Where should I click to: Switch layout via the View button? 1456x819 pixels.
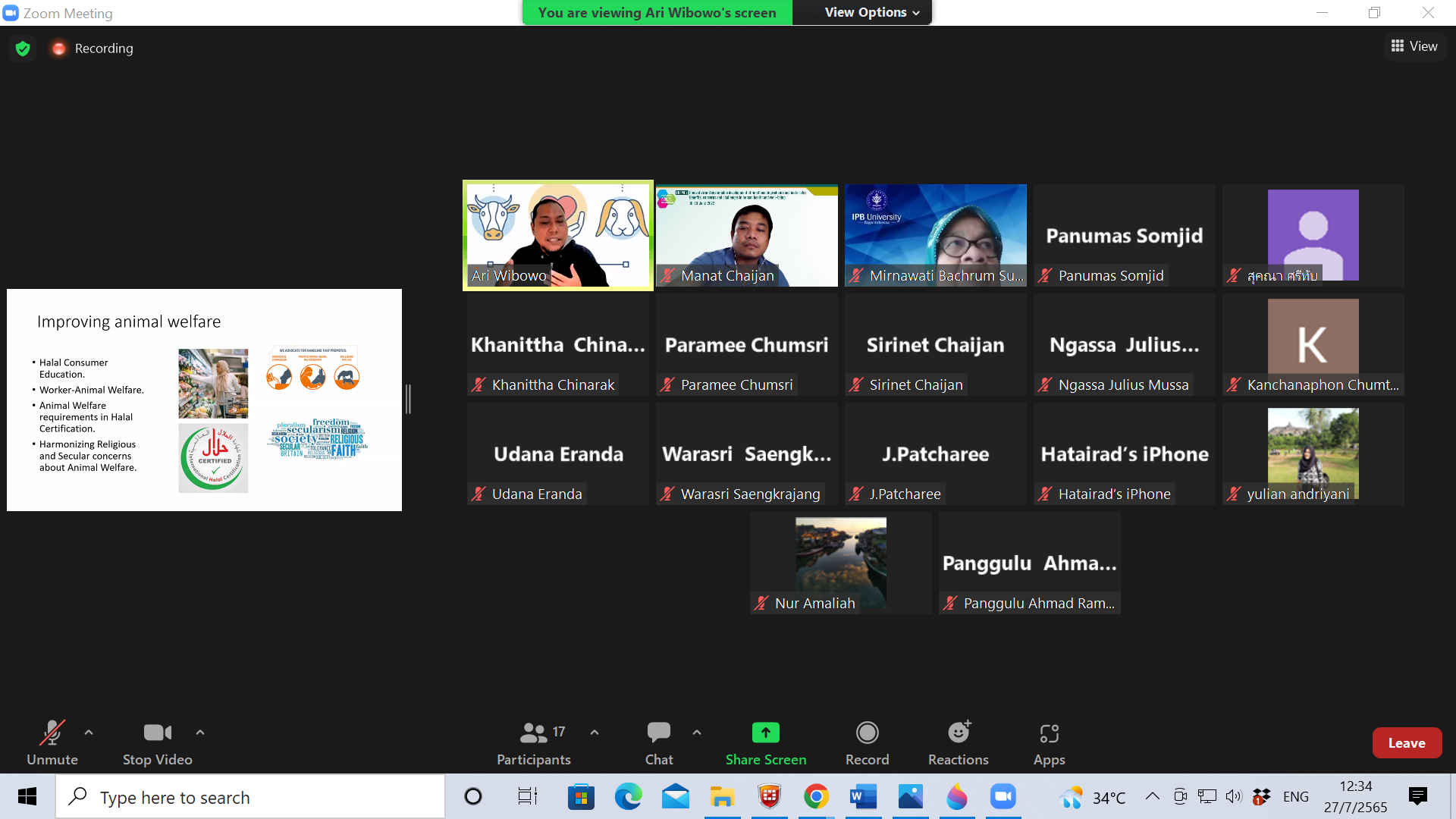(1414, 46)
